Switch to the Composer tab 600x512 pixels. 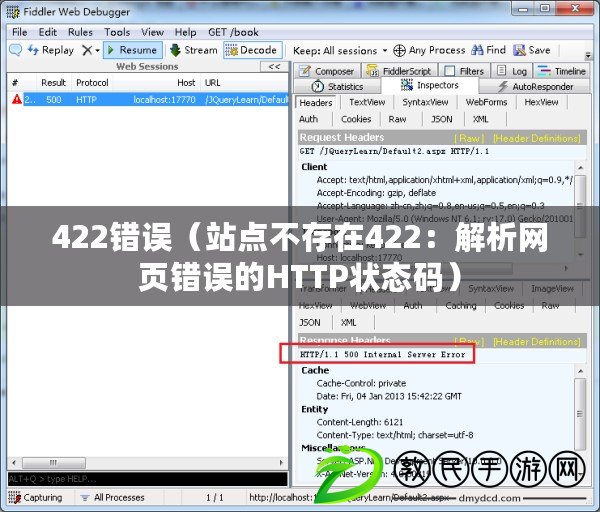(326, 71)
